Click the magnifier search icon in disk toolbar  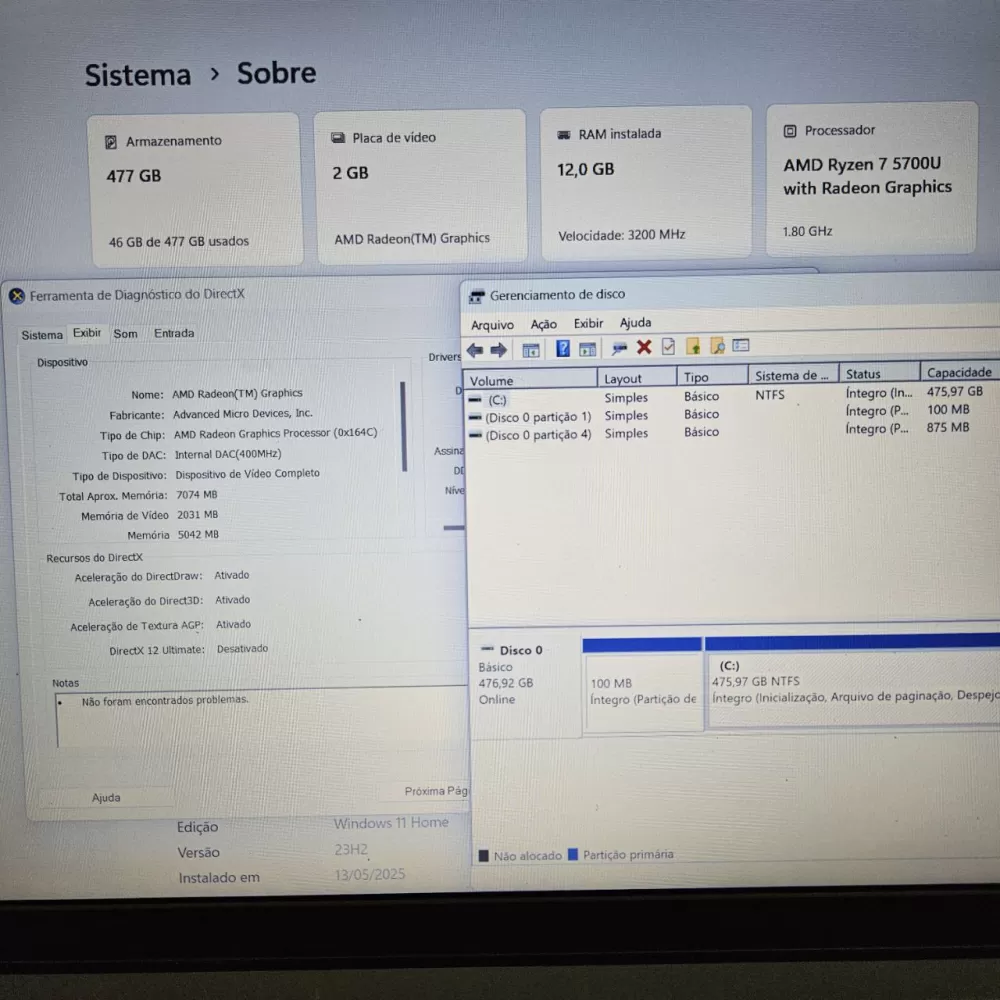717,346
